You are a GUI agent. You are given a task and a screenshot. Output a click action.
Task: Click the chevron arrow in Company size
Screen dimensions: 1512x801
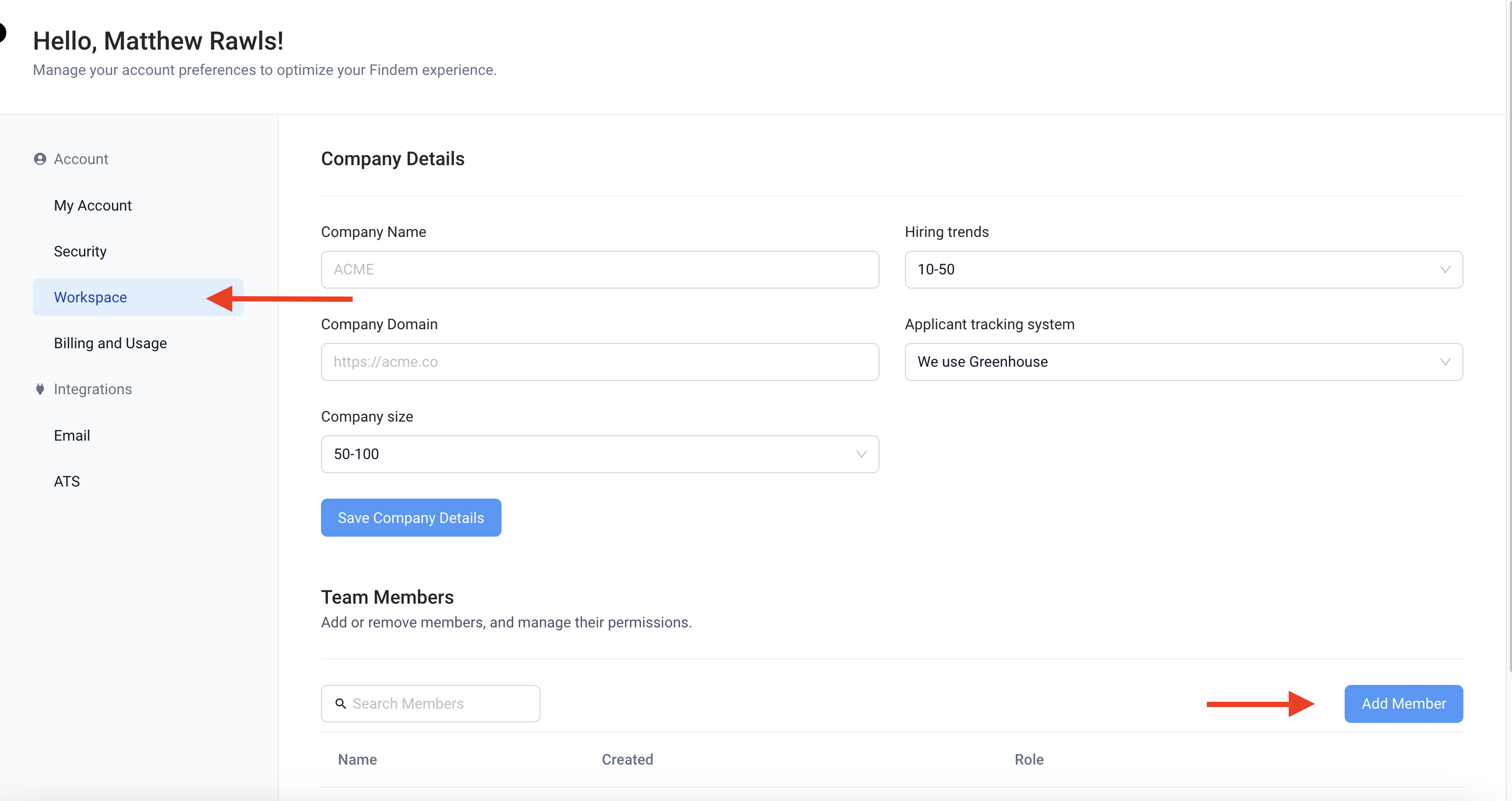point(861,454)
